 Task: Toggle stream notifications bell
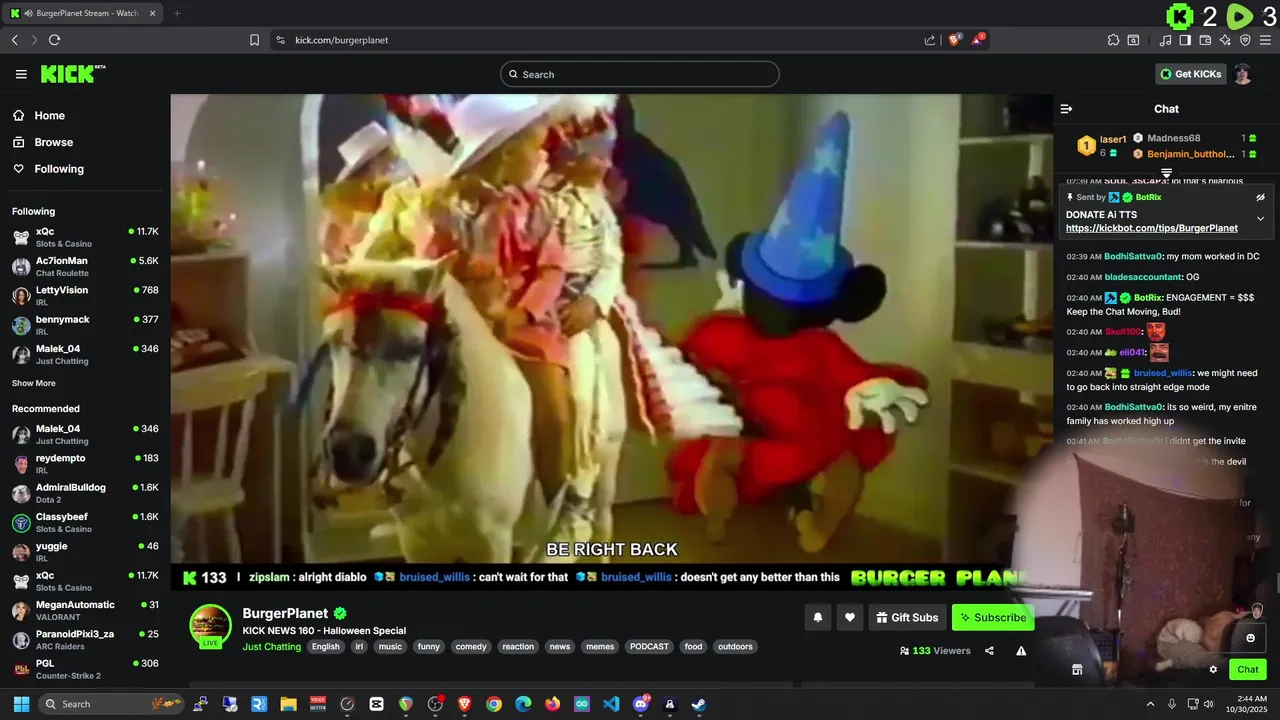[817, 618]
